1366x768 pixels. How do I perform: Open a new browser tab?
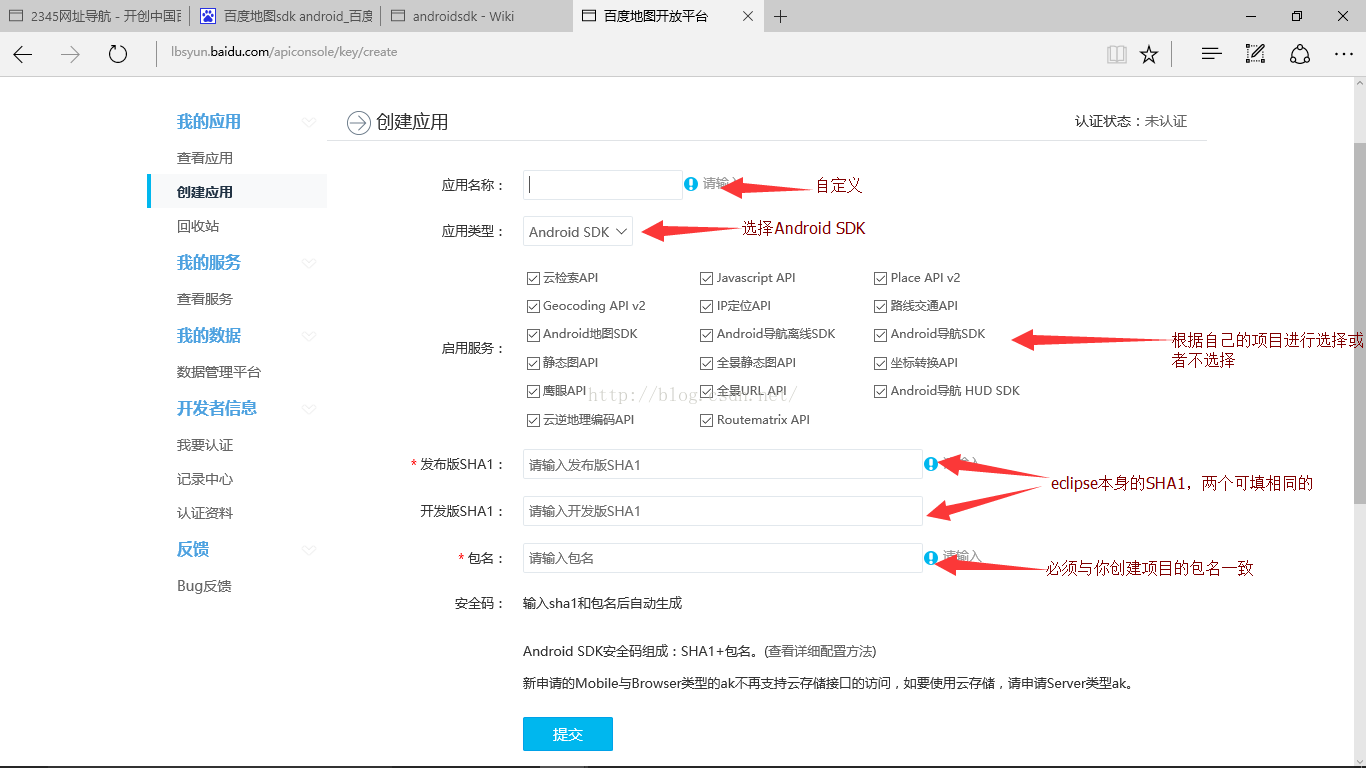pyautogui.click(x=780, y=15)
